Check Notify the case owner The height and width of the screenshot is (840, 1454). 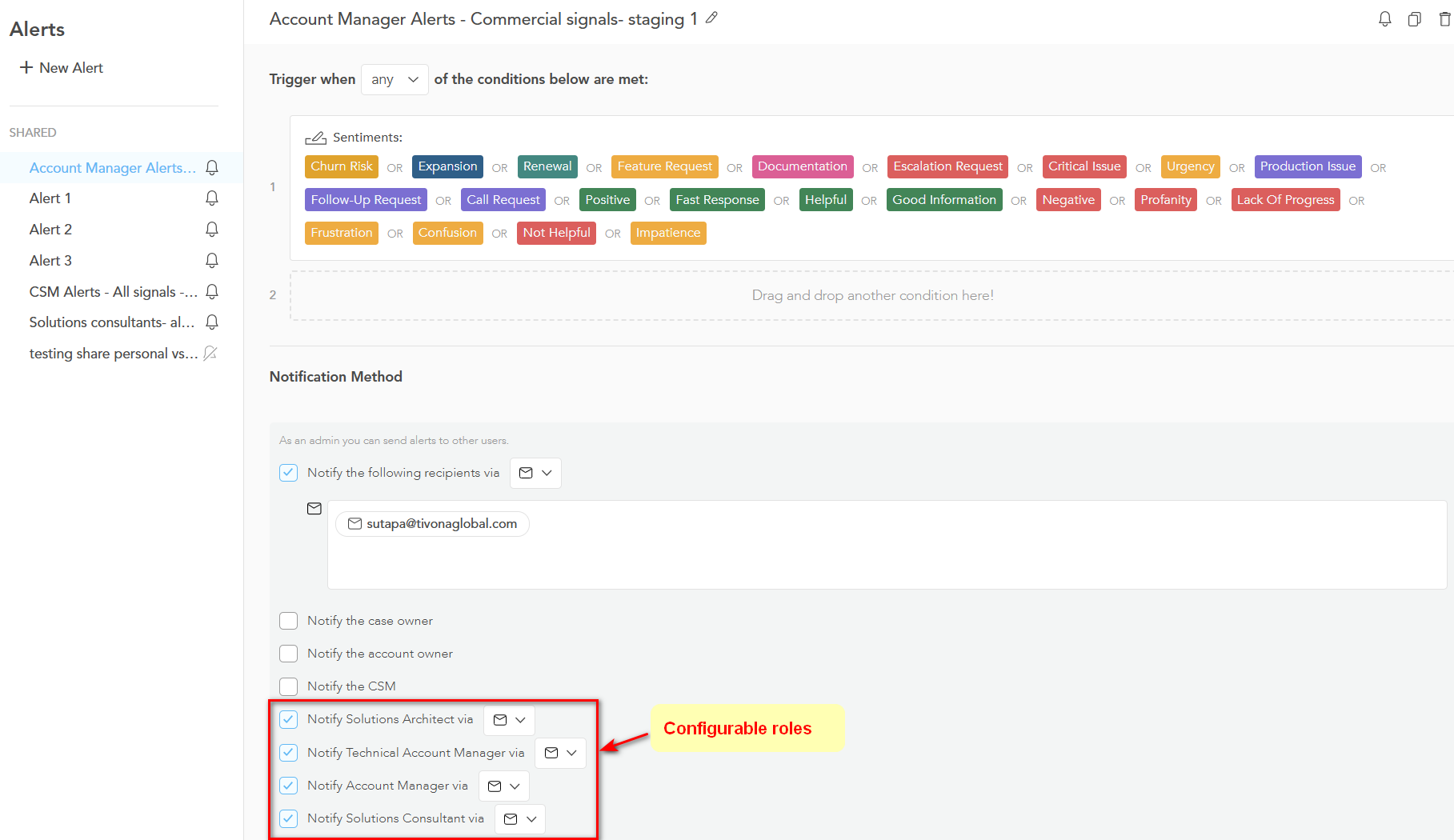pos(289,621)
